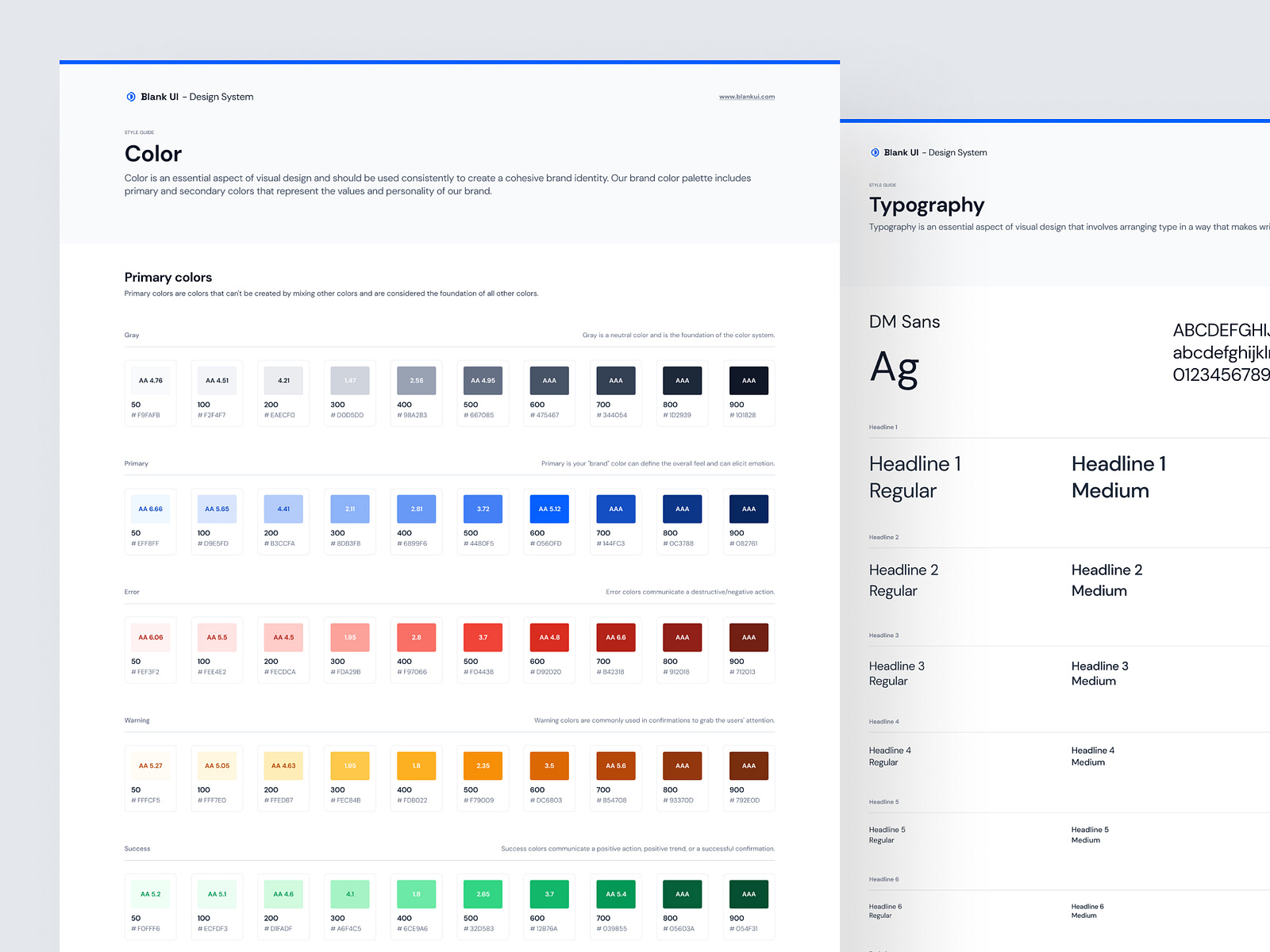Viewport: 1270px width, 952px height.
Task: Pick the Gray 300 swatch
Action: (x=350, y=381)
